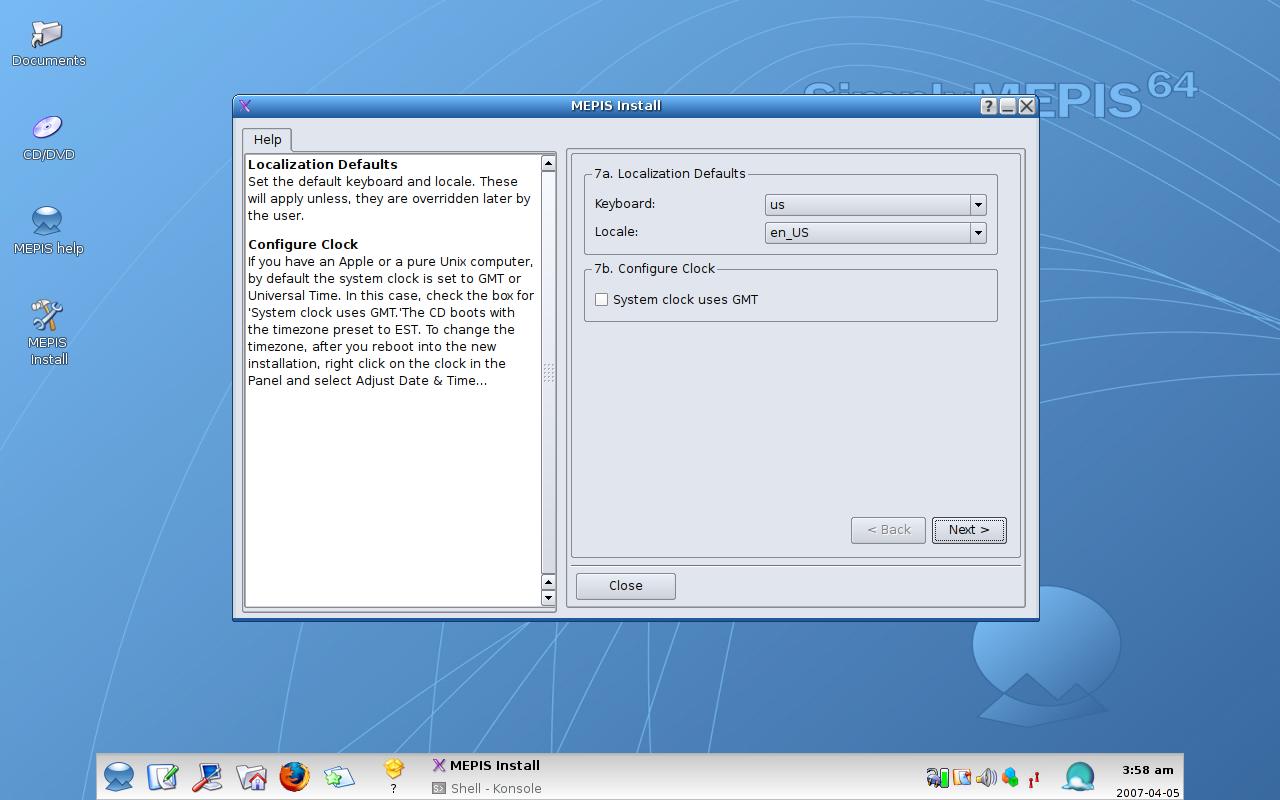
Task: Open the Locale dropdown showing en_US
Action: click(x=876, y=232)
